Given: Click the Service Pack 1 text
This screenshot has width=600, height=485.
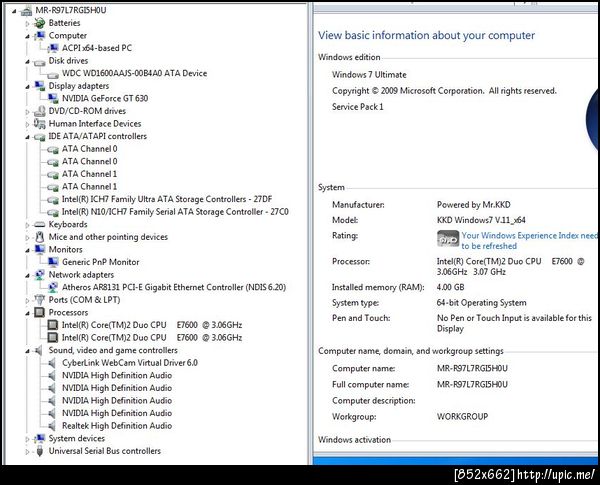Looking at the screenshot, I should [x=358, y=107].
